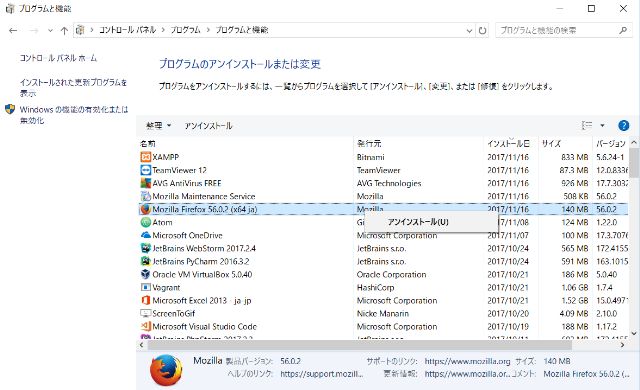The image size is (640, 390).
Task: Click the XAMPP program icon
Action: [146, 157]
